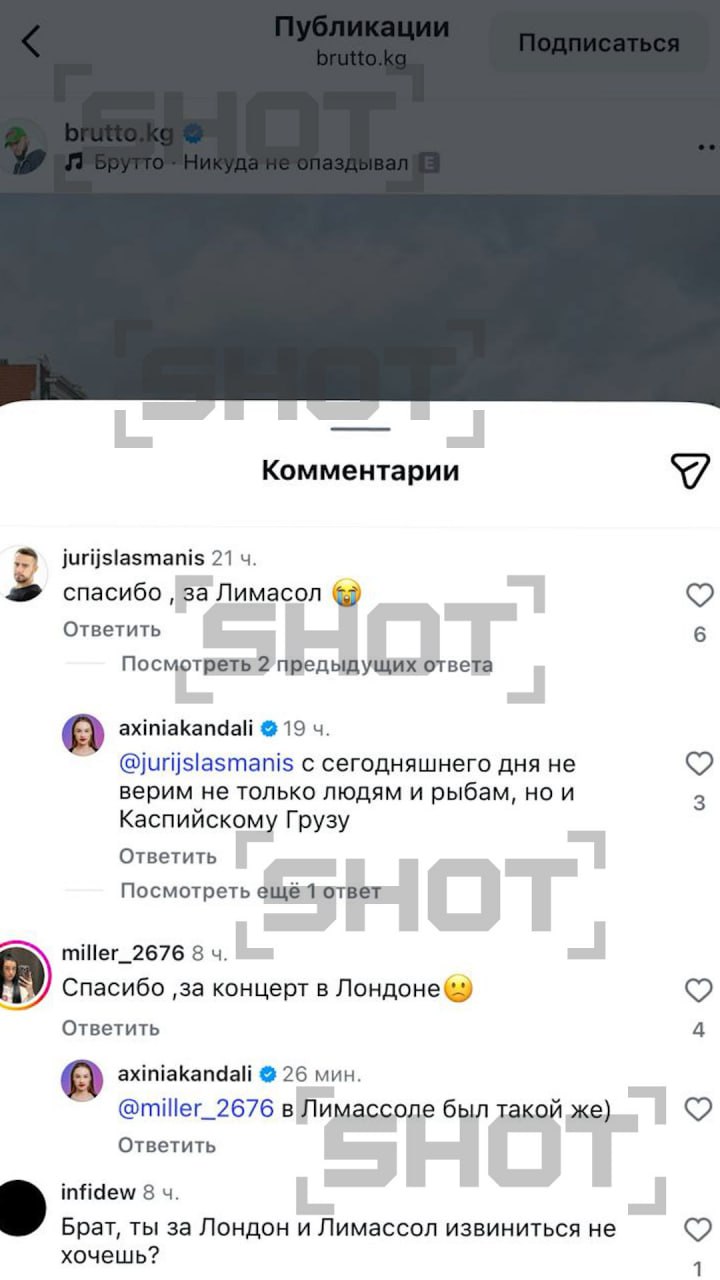Open the @jurijslasmanis mention link

tap(207, 764)
